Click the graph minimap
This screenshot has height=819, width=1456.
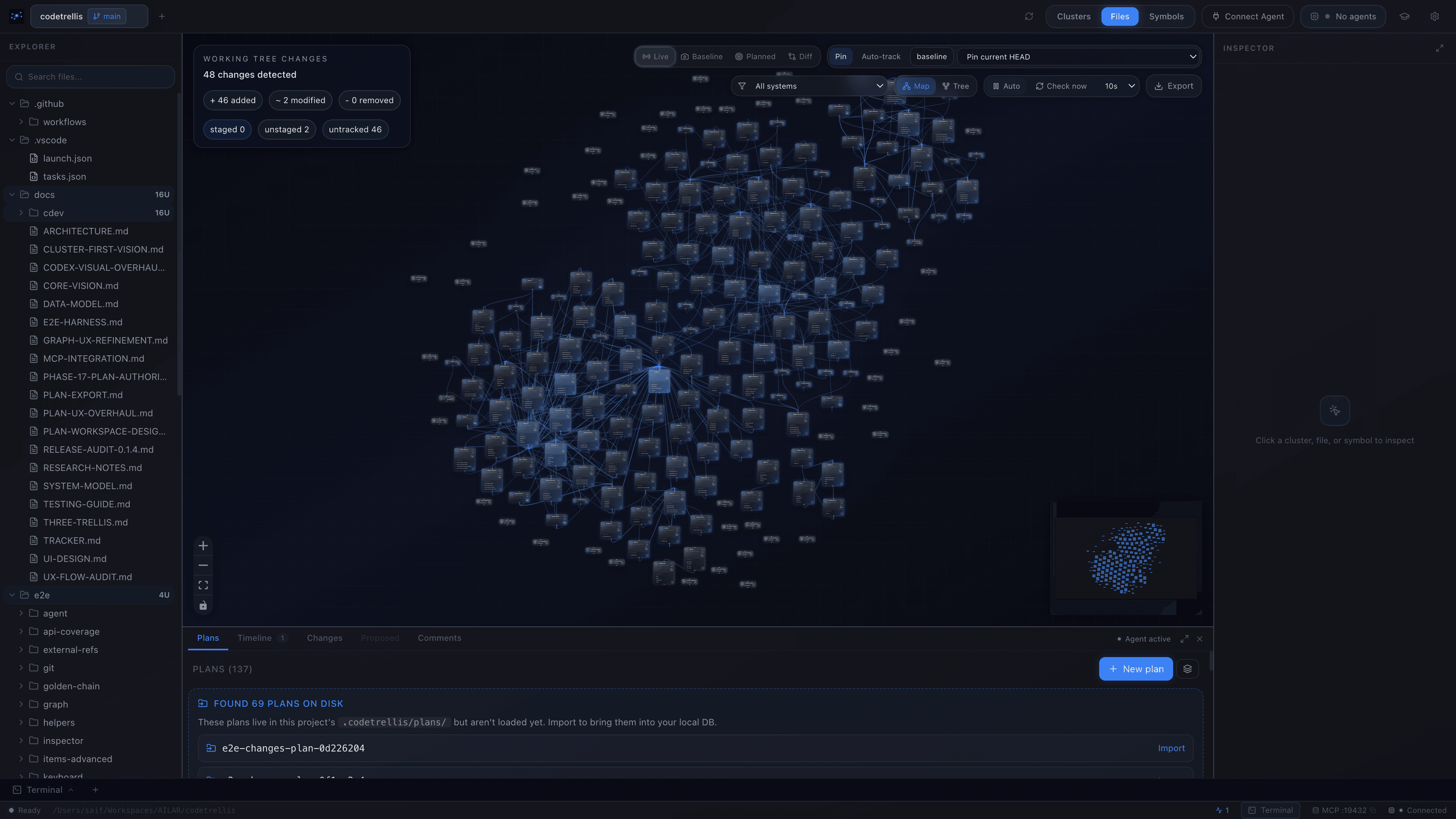(1125, 557)
